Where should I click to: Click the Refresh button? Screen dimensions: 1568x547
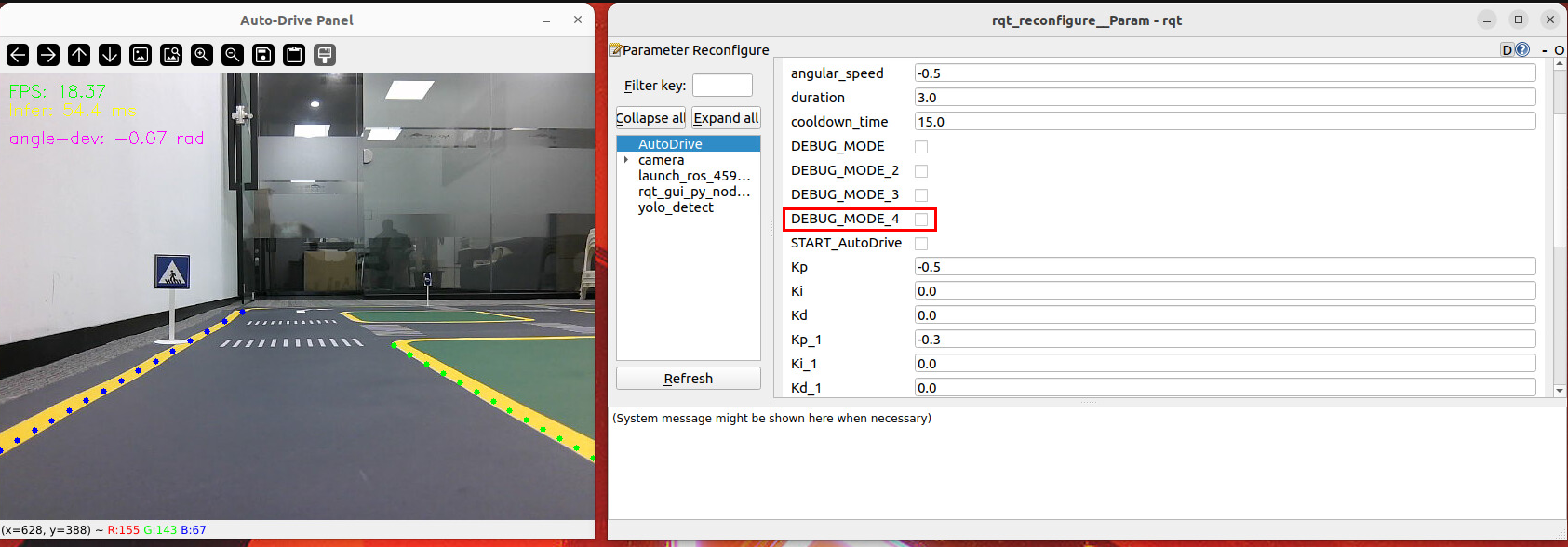(689, 379)
